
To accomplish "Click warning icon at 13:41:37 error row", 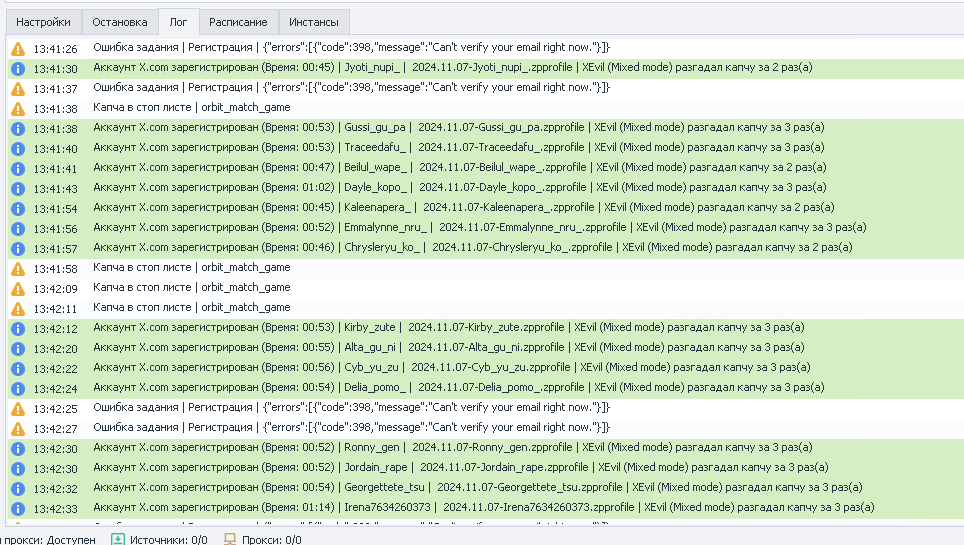I will [18, 89].
